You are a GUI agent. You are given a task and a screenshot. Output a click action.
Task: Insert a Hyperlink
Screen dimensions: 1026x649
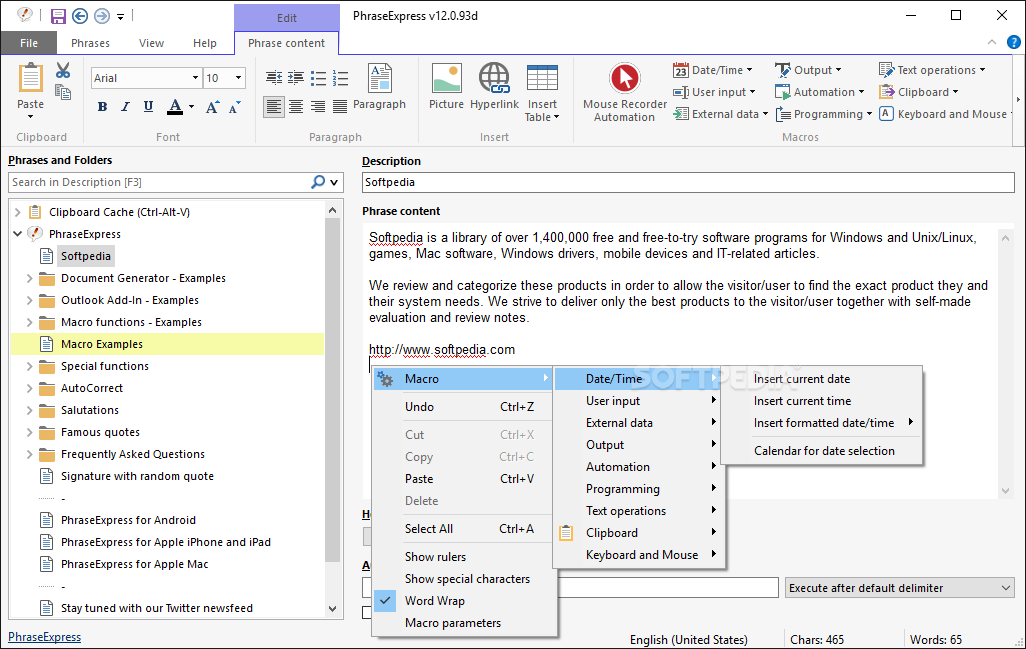tap(494, 87)
